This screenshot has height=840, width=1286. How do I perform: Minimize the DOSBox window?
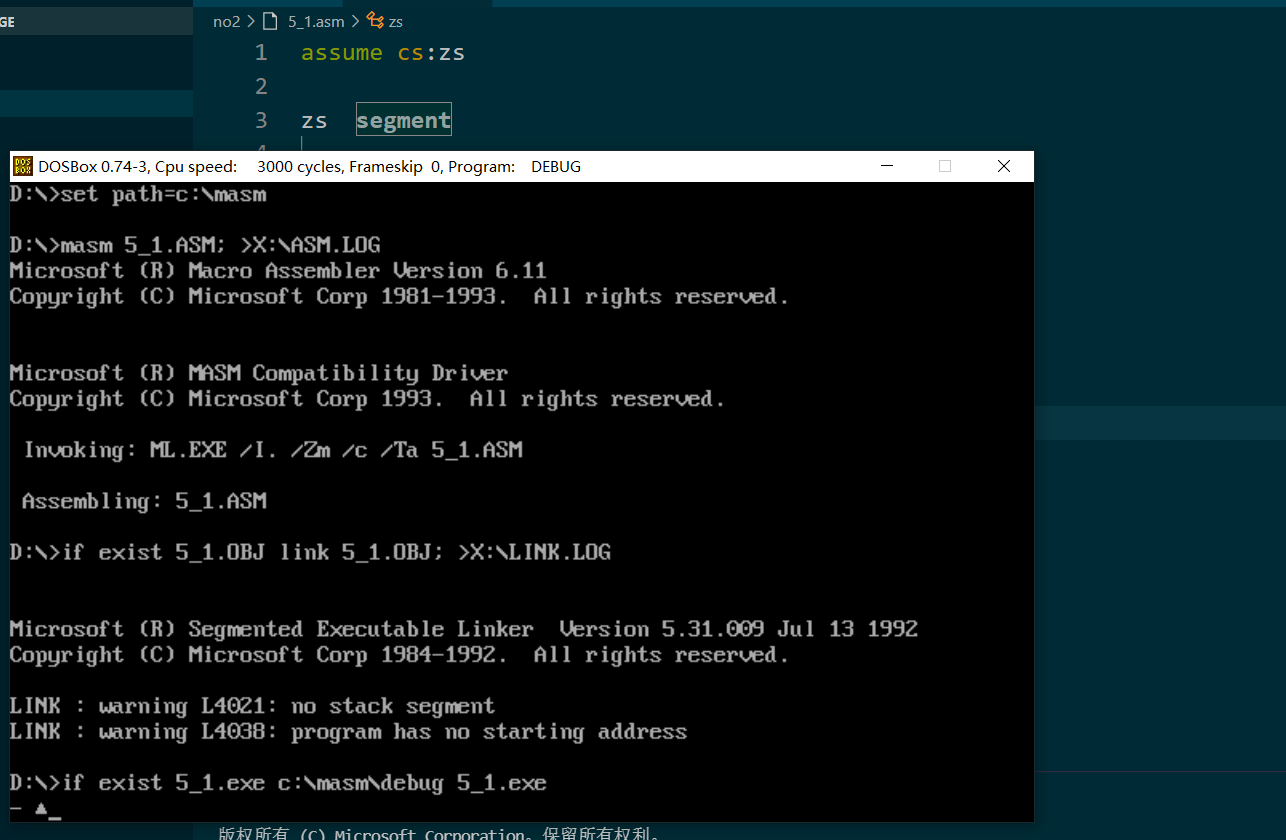tap(886, 166)
